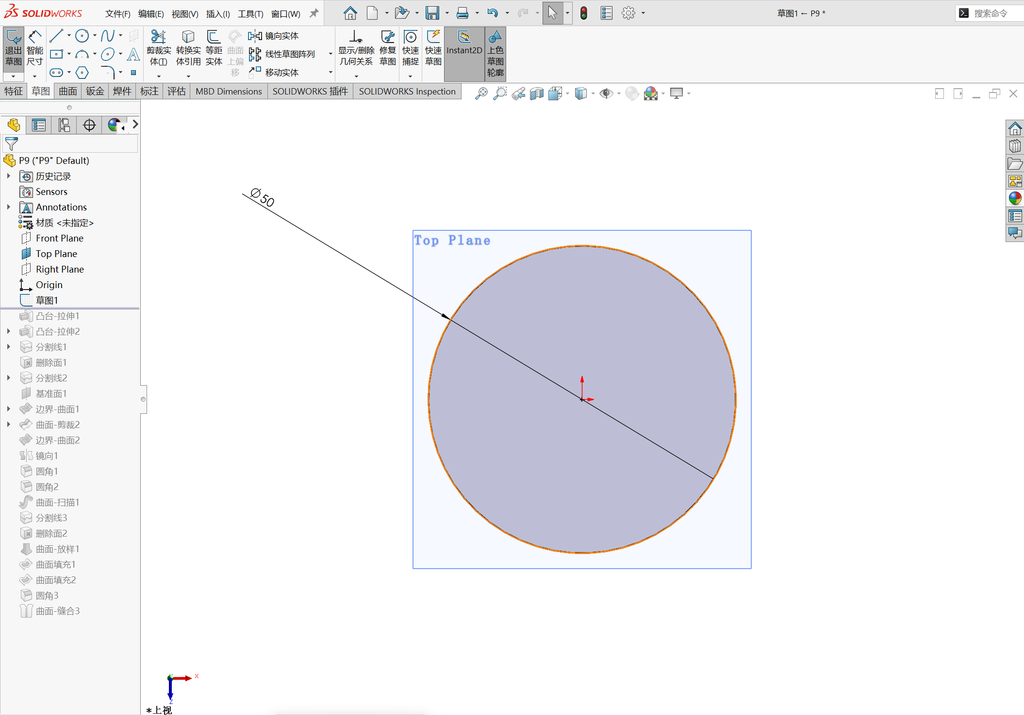1024x715 pixels.
Task: Click the 搜索命令 search field
Action: pos(989,13)
